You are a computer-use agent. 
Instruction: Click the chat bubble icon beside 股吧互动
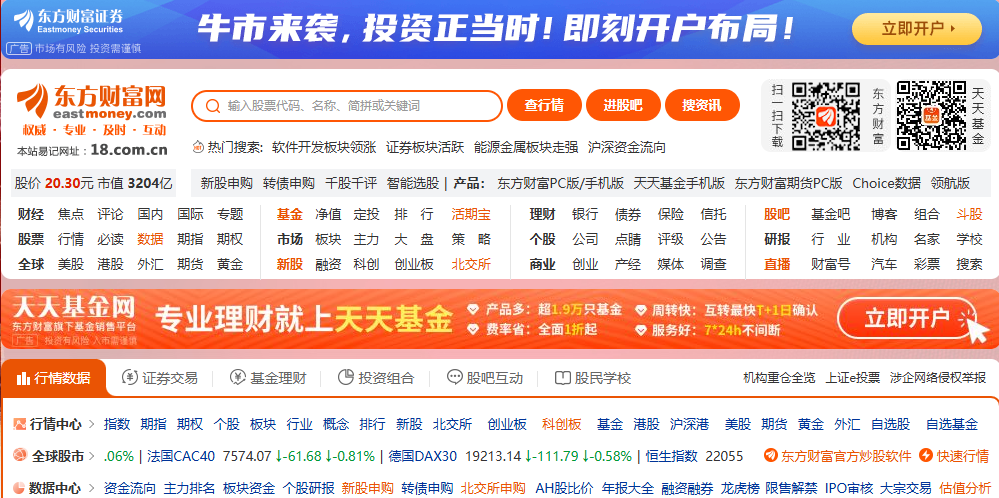pyautogui.click(x=454, y=377)
